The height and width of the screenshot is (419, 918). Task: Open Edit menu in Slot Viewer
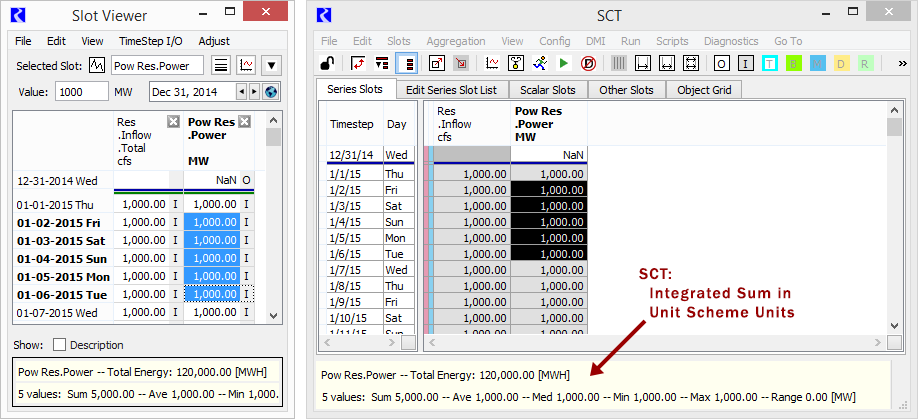(x=56, y=41)
